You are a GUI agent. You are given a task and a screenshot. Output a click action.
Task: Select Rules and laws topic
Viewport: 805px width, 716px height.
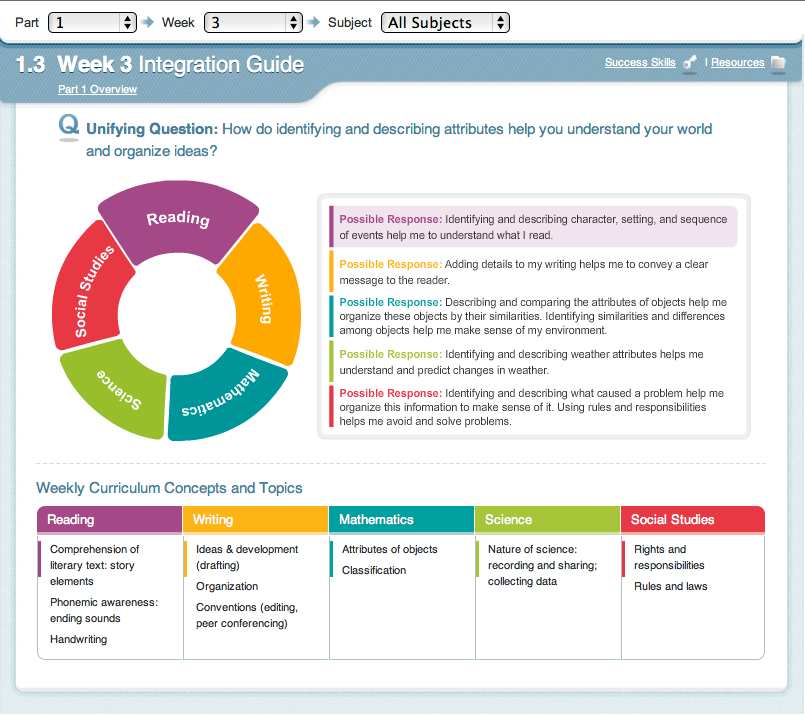coord(670,586)
